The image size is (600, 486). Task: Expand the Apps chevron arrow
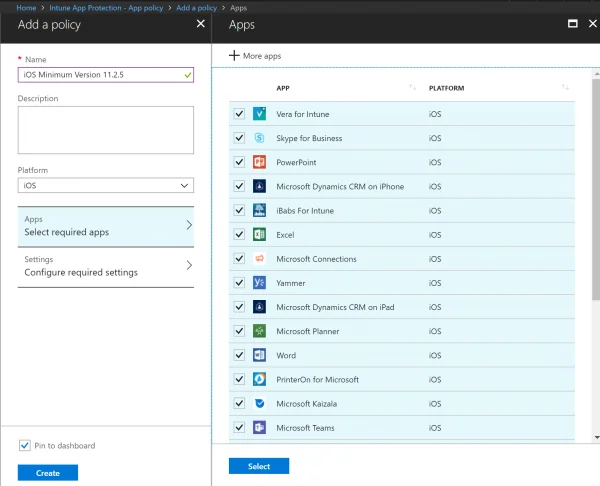point(189,225)
